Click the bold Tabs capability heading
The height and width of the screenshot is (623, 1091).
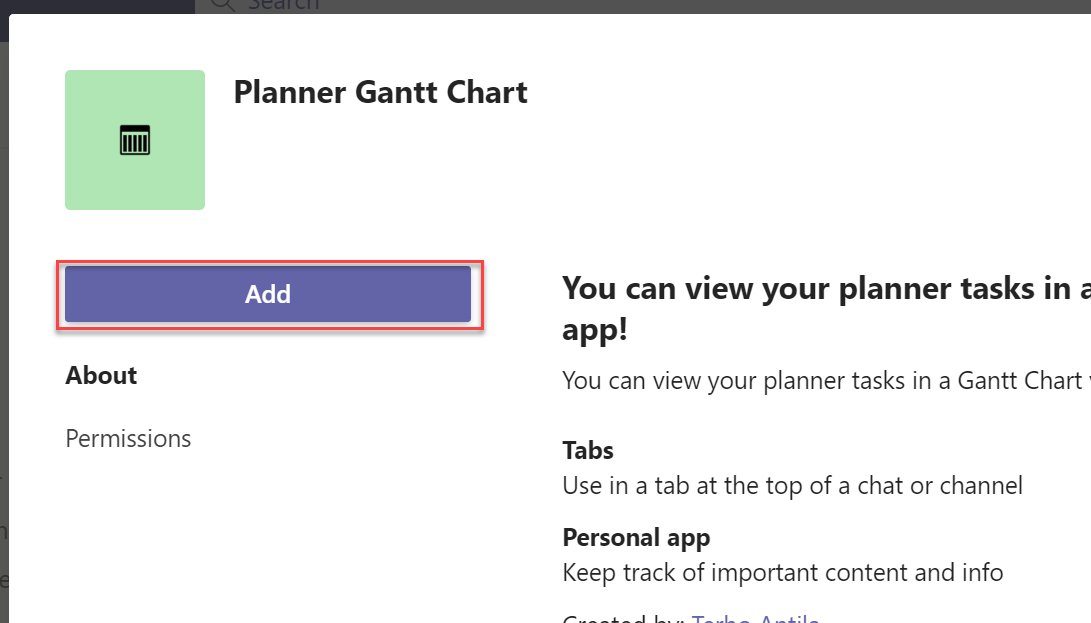588,450
